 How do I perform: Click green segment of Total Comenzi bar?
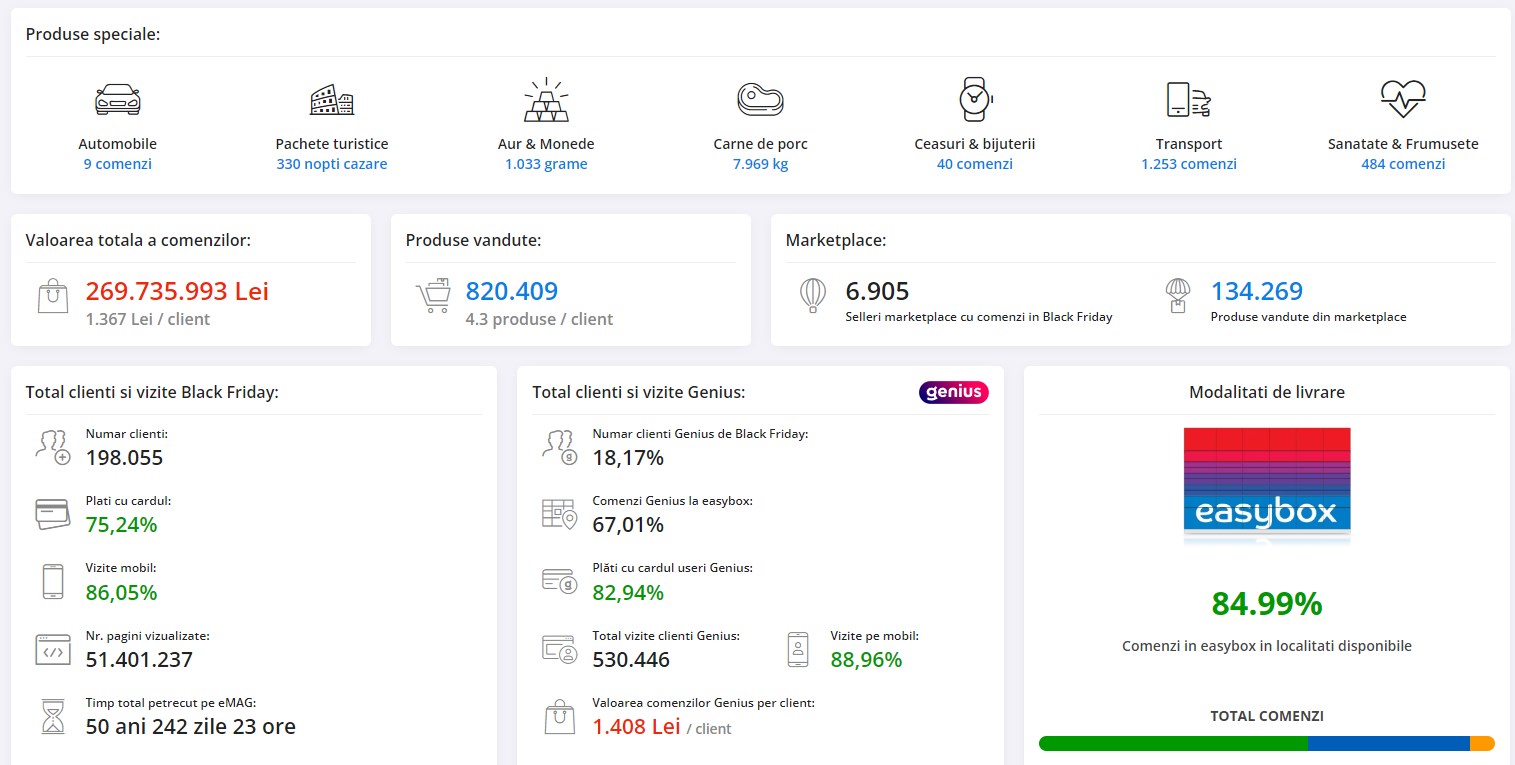1172,743
